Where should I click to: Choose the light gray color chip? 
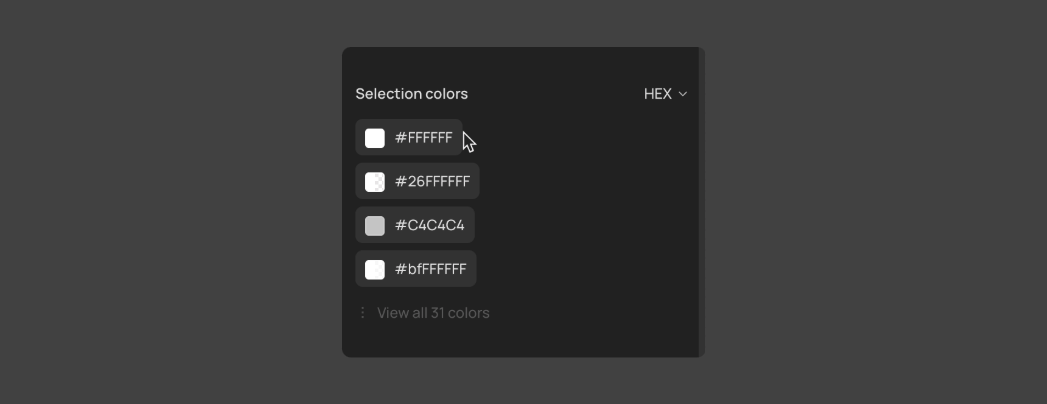click(x=415, y=225)
